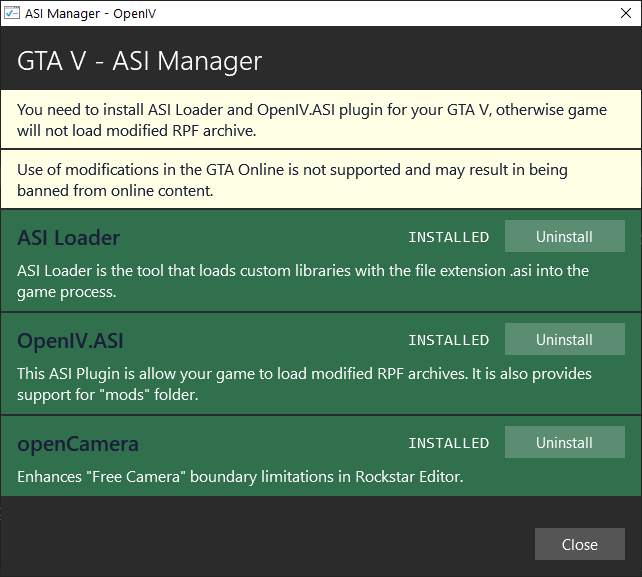
Task: Uninstall the ASI Loader component
Action: point(565,236)
